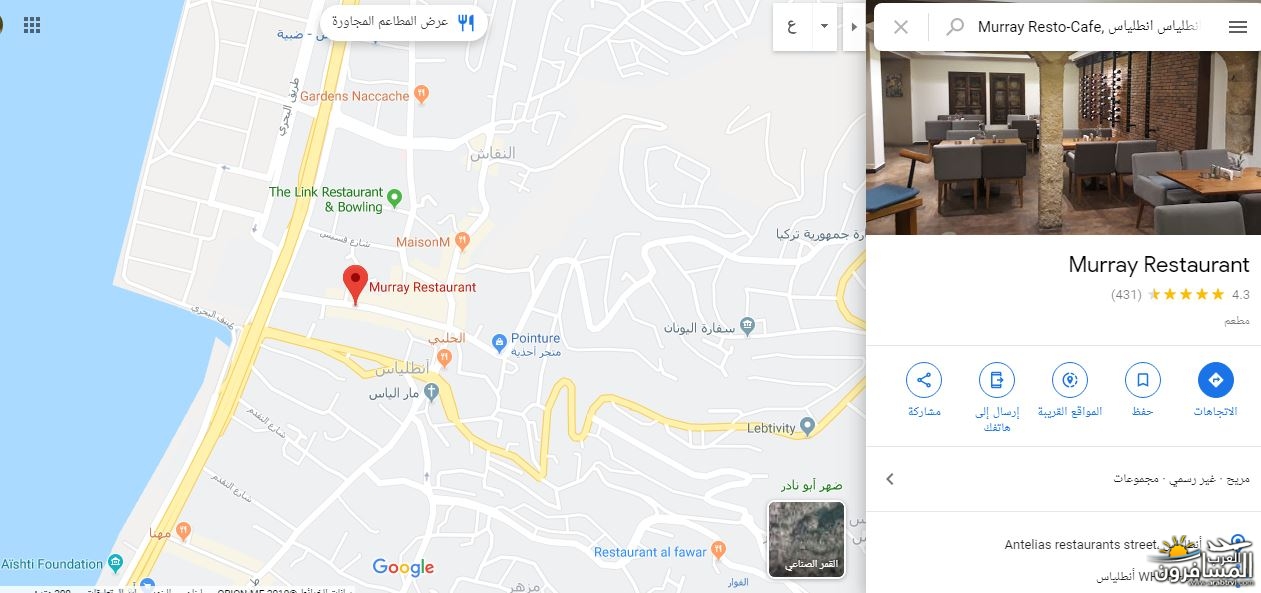Expand the cozy casual groups details chevron

890,479
